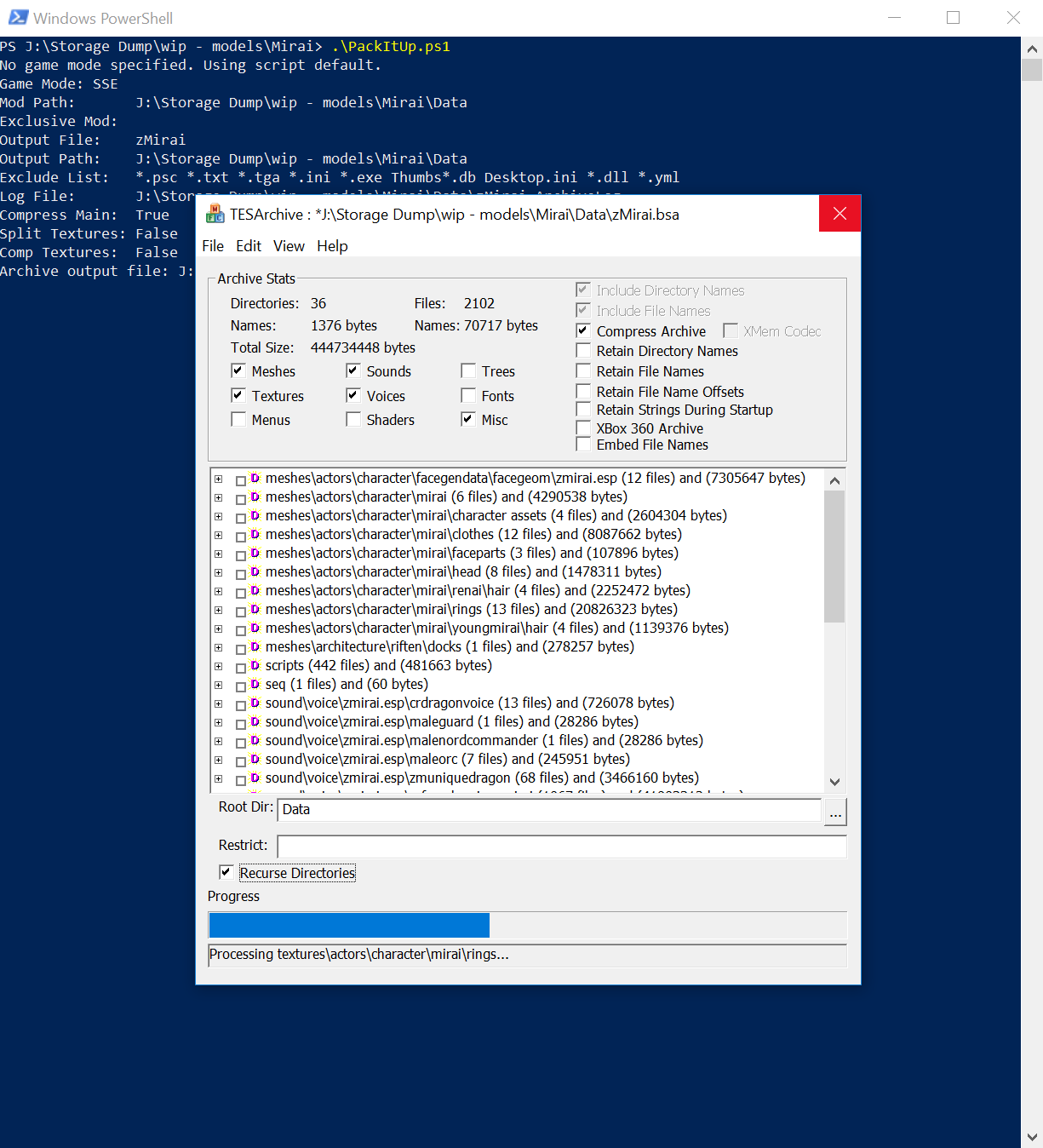Click the D icon beside seq folder entry
The image size is (1043, 1148).
pyautogui.click(x=255, y=684)
